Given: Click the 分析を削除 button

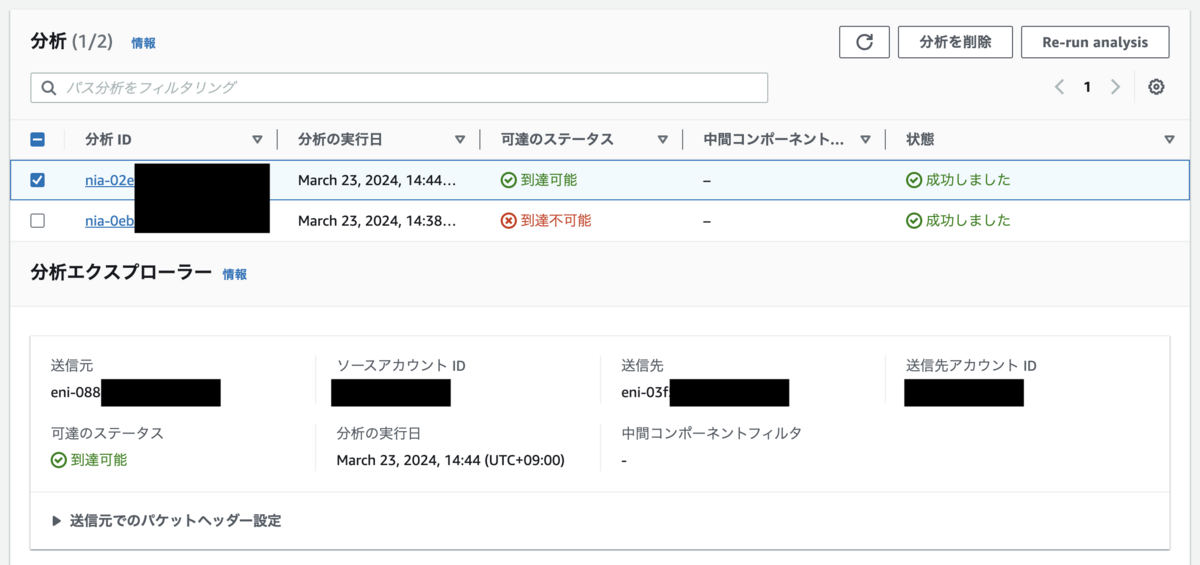Looking at the screenshot, I should pos(955,42).
